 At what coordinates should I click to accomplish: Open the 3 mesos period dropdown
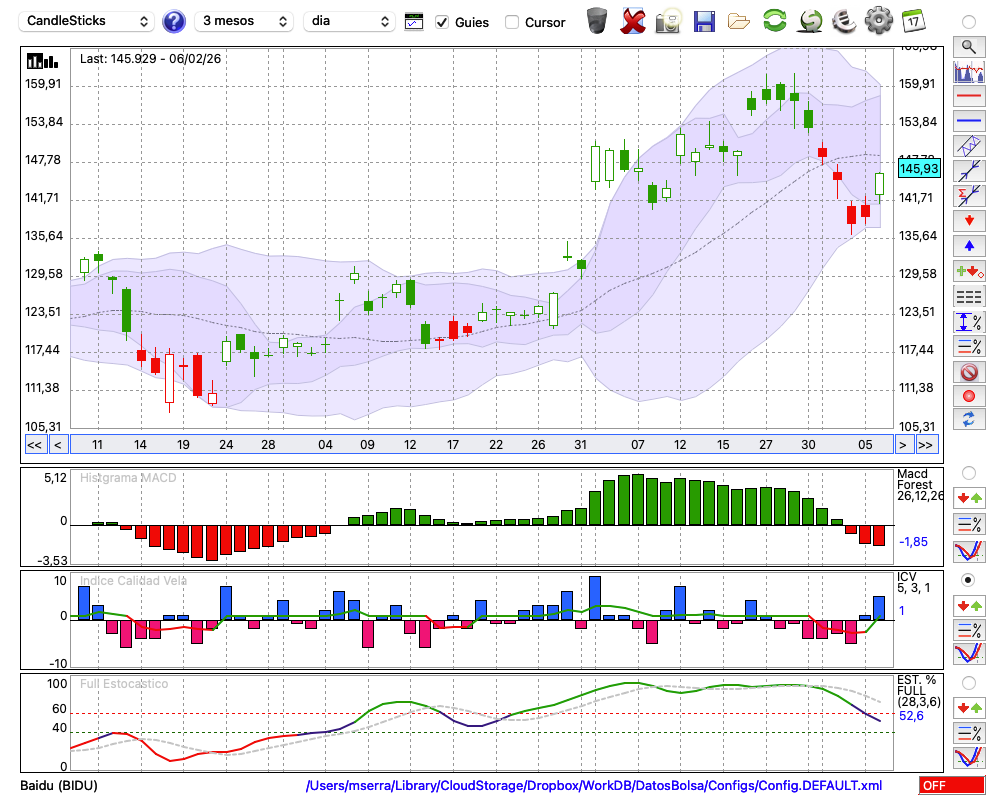point(243,21)
